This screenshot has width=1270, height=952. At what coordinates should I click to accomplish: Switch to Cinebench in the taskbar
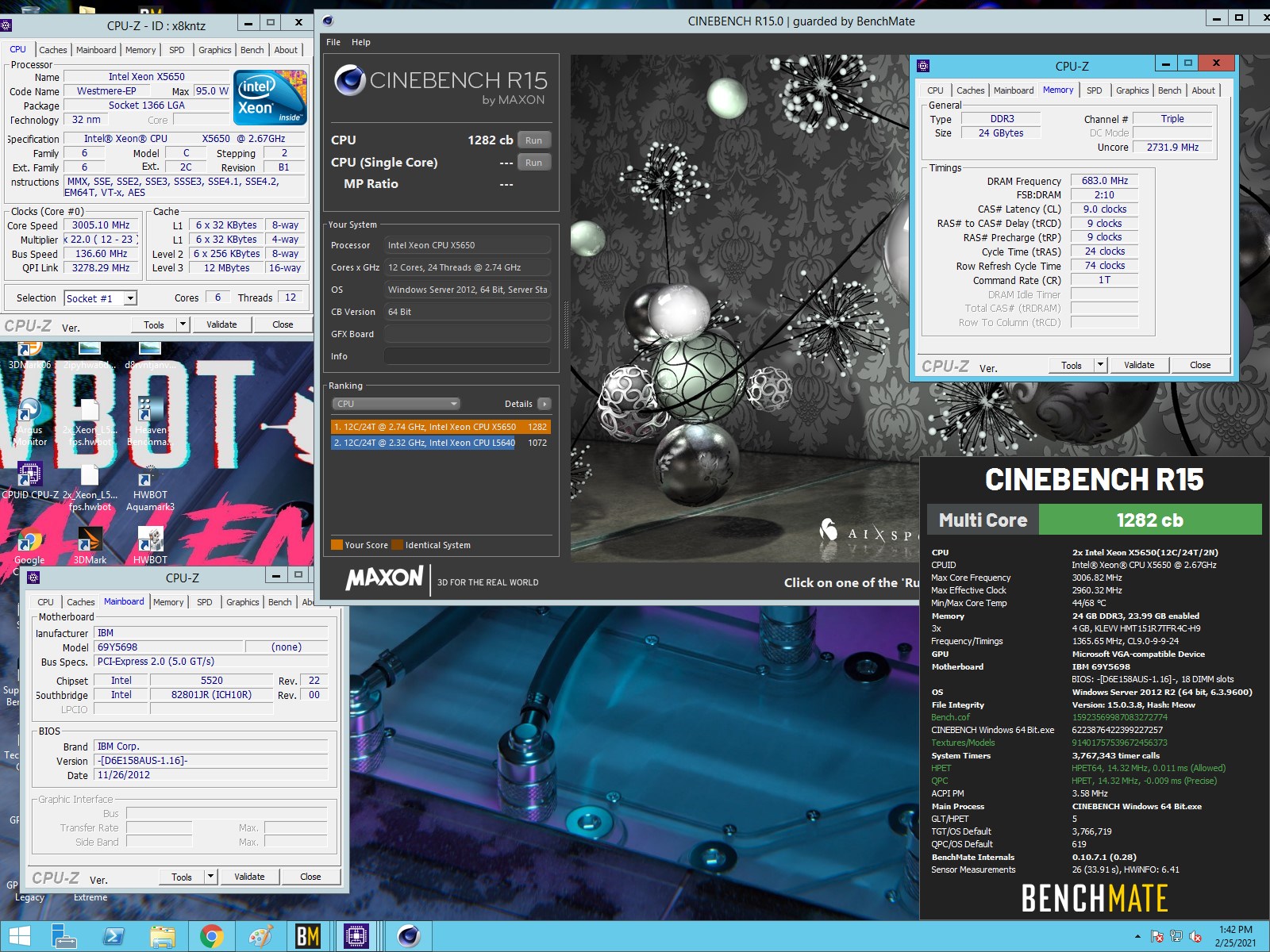[409, 936]
